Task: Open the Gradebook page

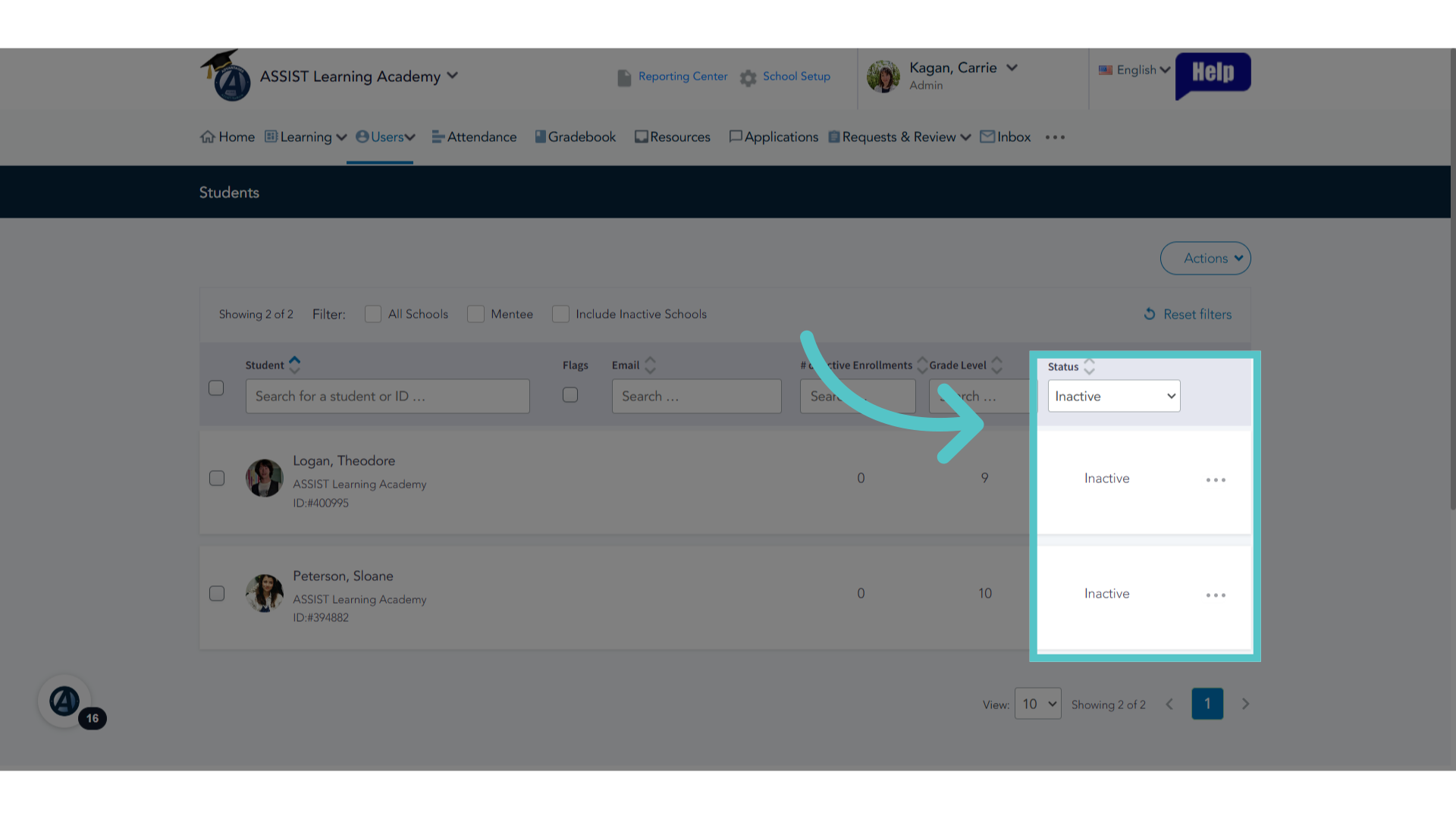Action: click(576, 137)
